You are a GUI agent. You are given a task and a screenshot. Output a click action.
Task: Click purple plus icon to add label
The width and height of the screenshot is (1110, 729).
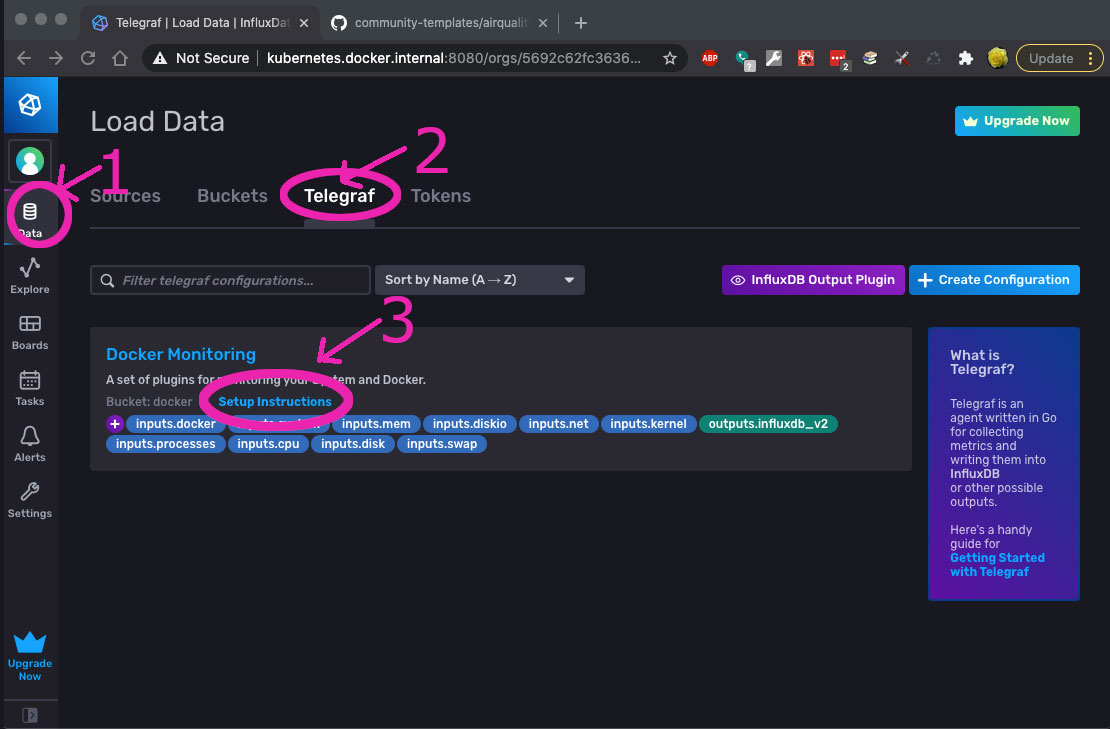[x=115, y=424]
